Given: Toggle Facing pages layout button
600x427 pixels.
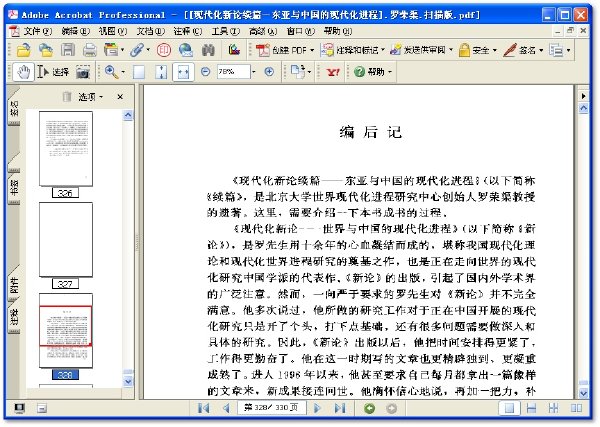Looking at the screenshot, I should click(576, 408).
